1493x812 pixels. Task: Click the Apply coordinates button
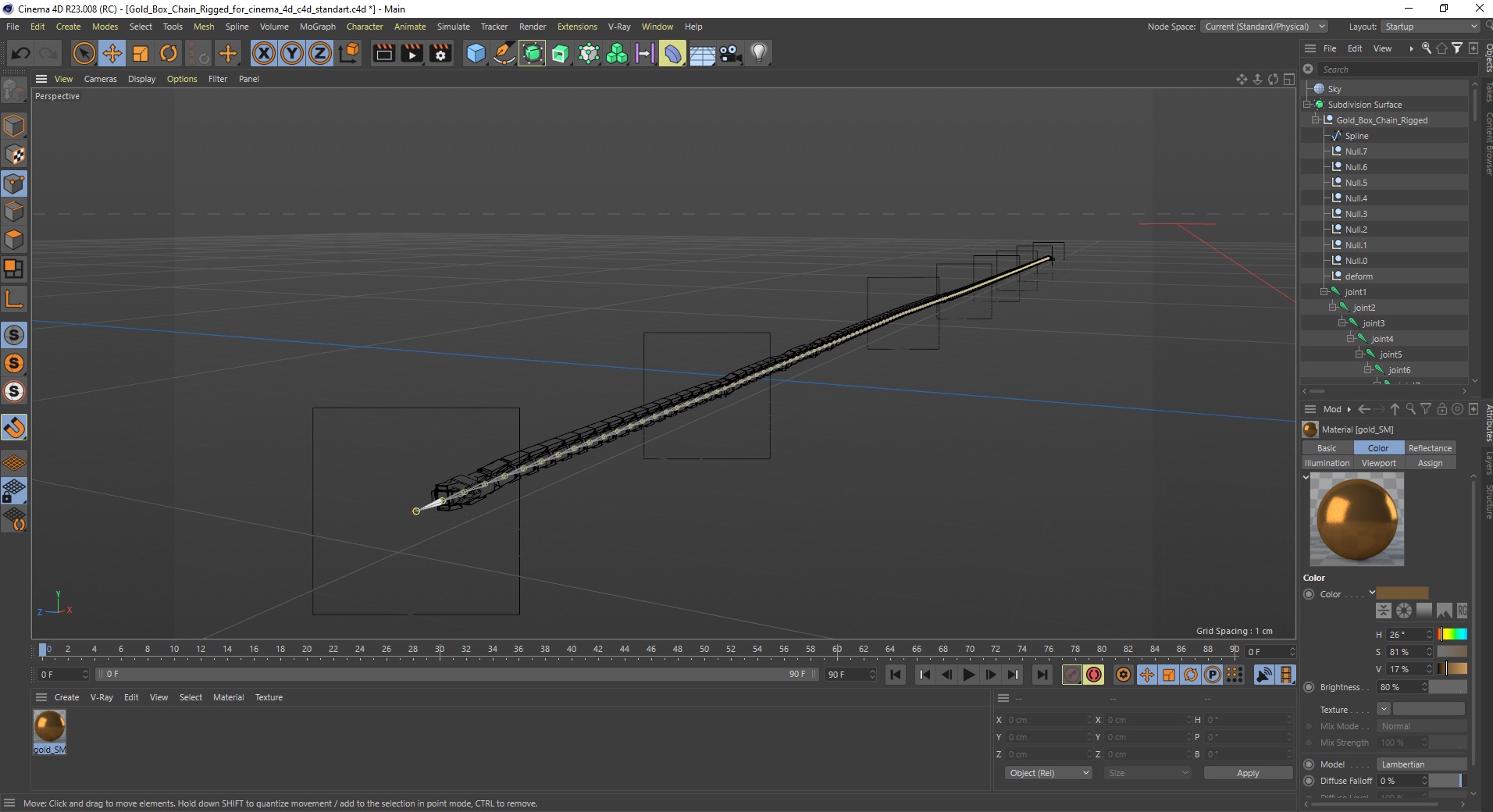tap(1248, 773)
